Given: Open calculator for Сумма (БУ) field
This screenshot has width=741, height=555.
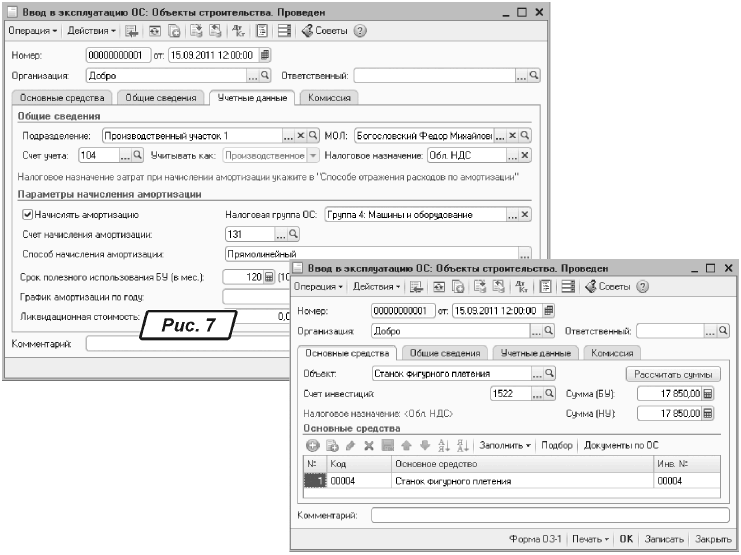Looking at the screenshot, I should [709, 393].
